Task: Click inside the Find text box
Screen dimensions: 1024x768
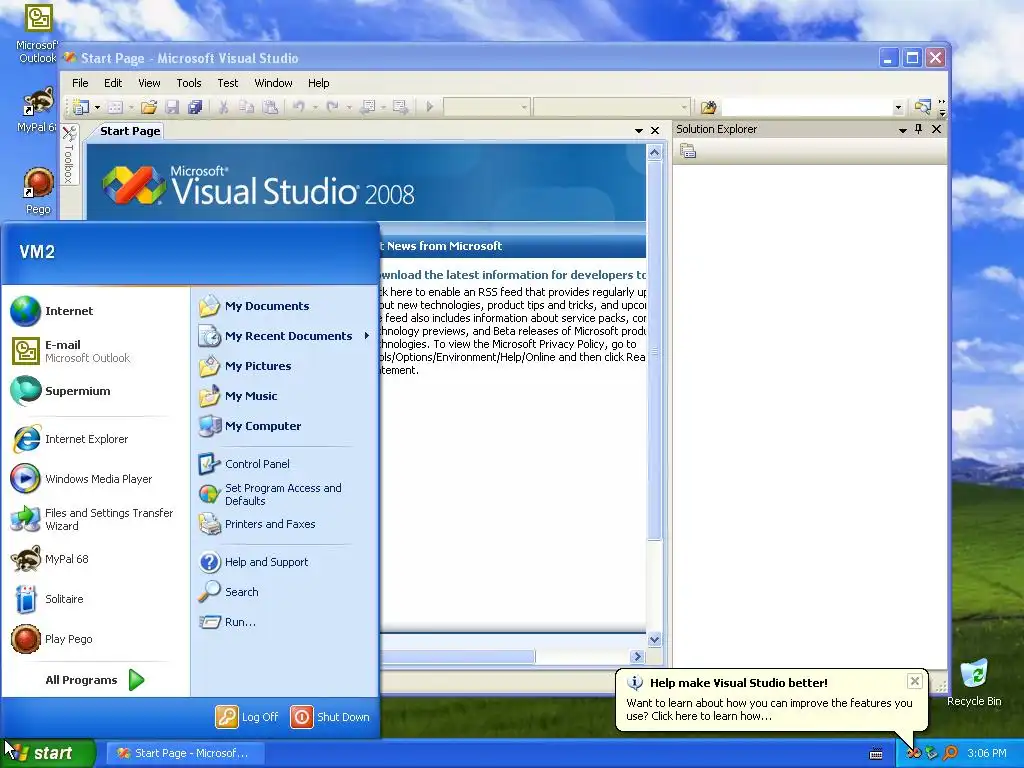Action: tap(807, 107)
